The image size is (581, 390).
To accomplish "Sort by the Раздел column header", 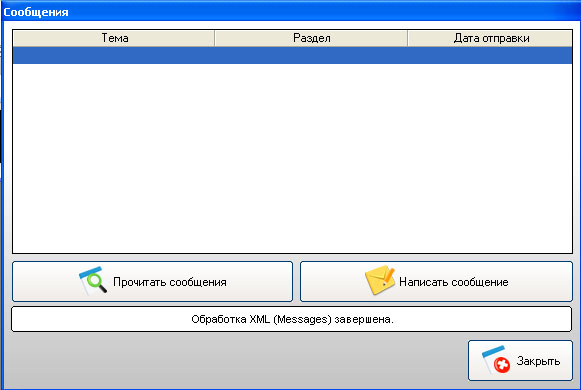I will pos(311,38).
